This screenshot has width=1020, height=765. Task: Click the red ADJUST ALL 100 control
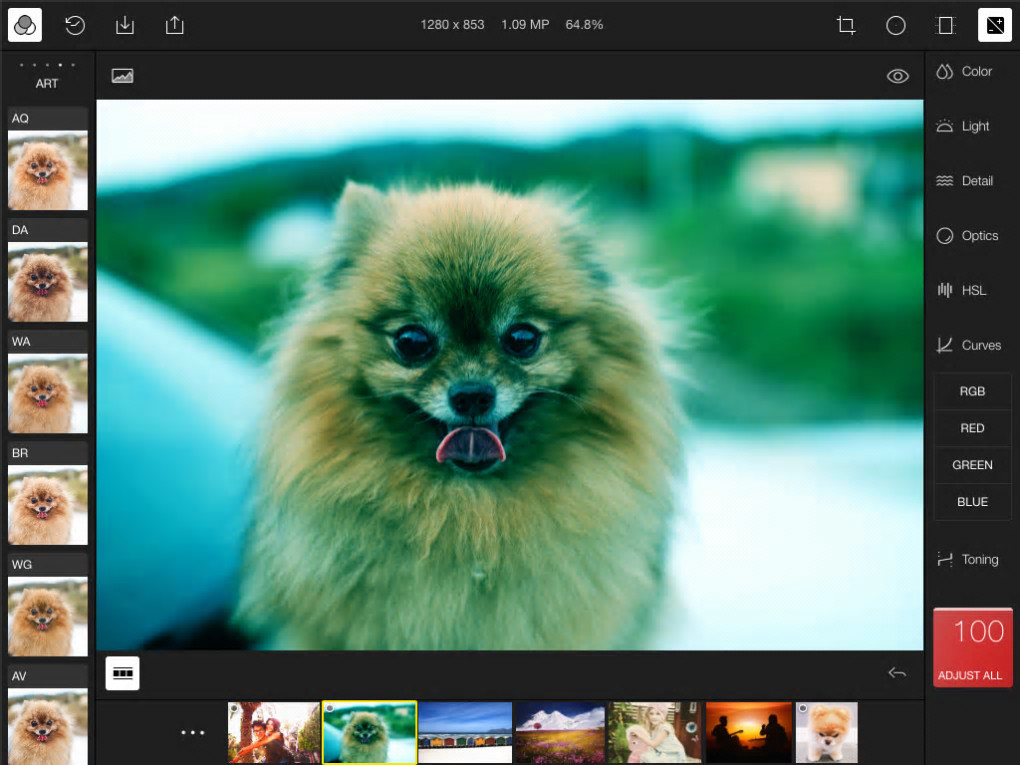(x=973, y=647)
